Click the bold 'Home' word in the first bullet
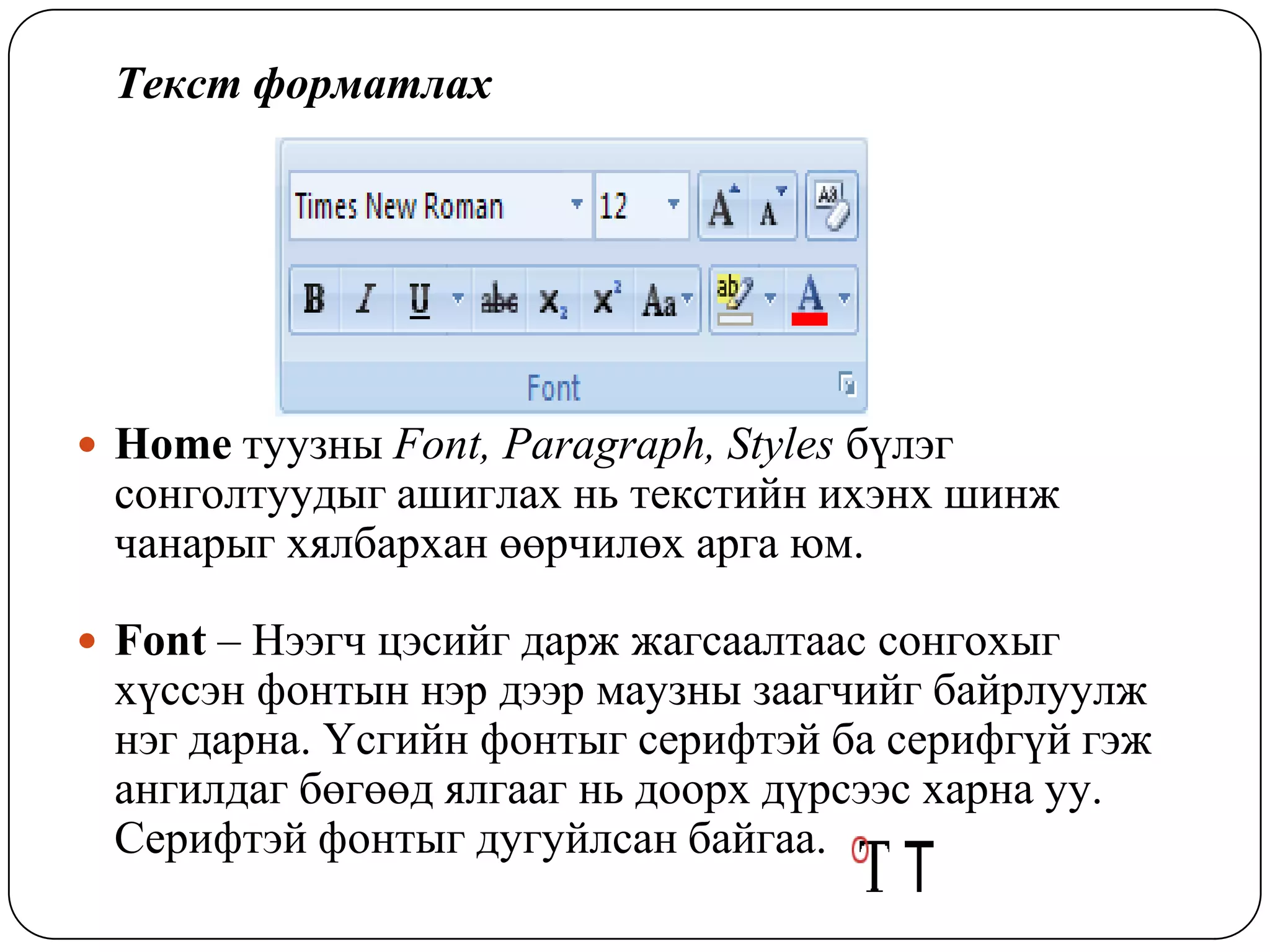The width and height of the screenshot is (1270, 952). (174, 444)
